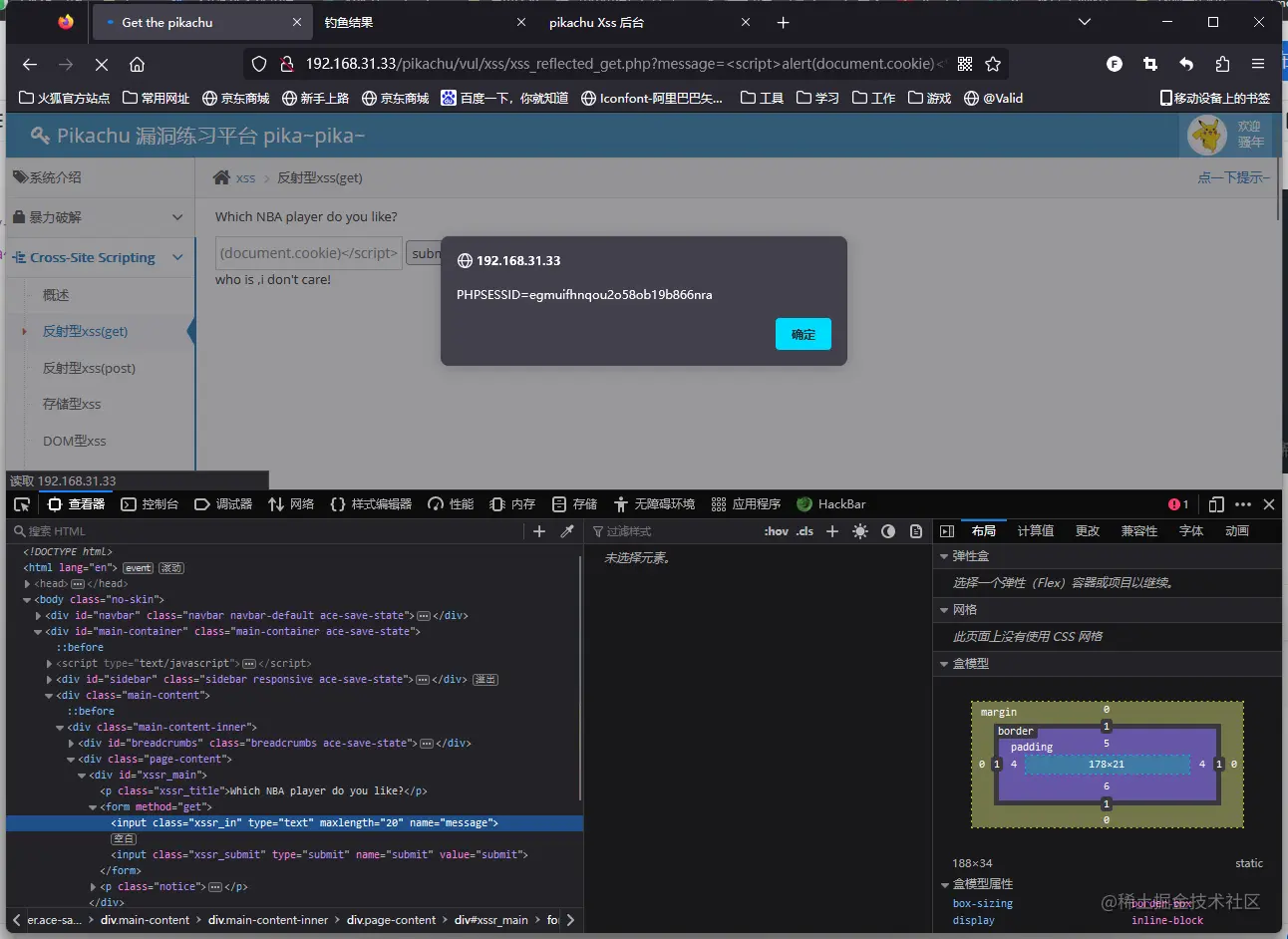Toggle dark color scheme simulation
This screenshot has width=1288, height=939.
tap(888, 531)
